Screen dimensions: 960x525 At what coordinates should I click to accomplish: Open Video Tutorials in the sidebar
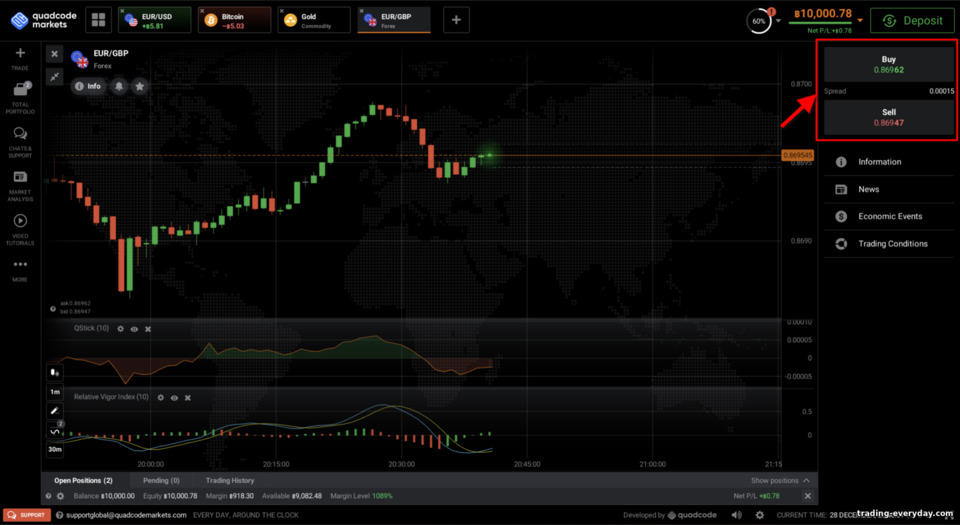pyautogui.click(x=20, y=230)
